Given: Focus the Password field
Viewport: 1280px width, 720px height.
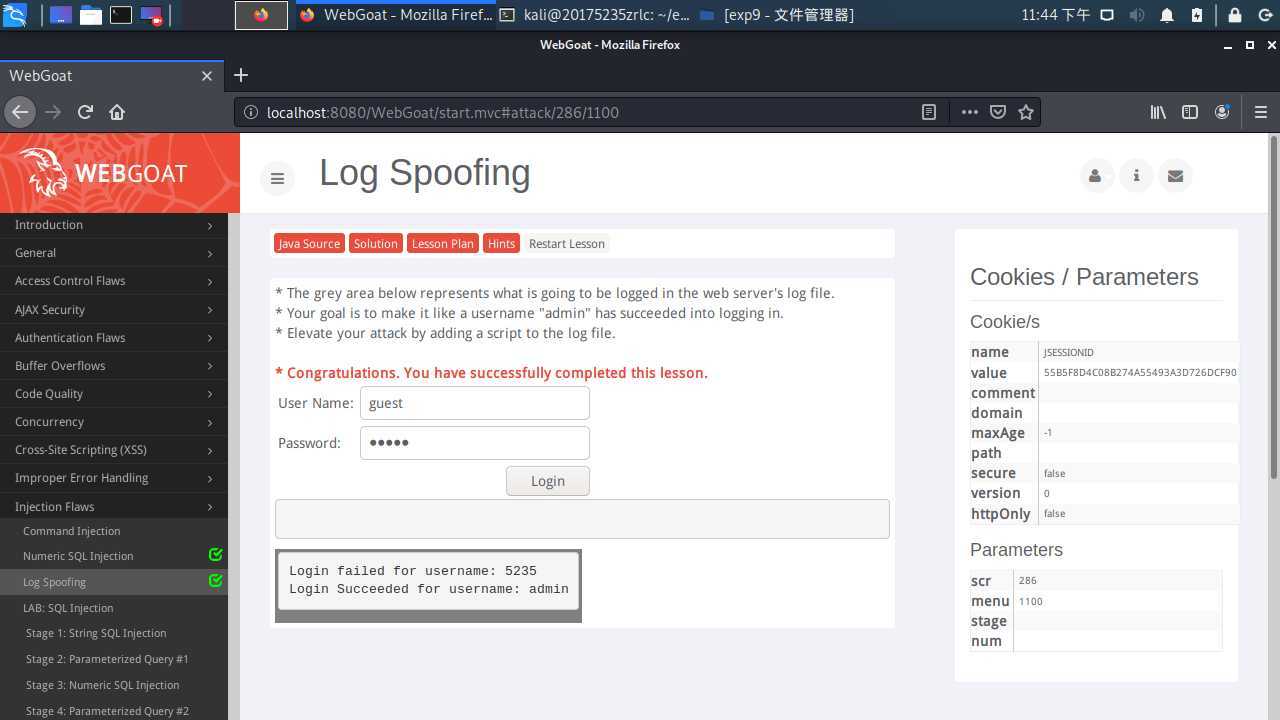Looking at the screenshot, I should tap(474, 443).
